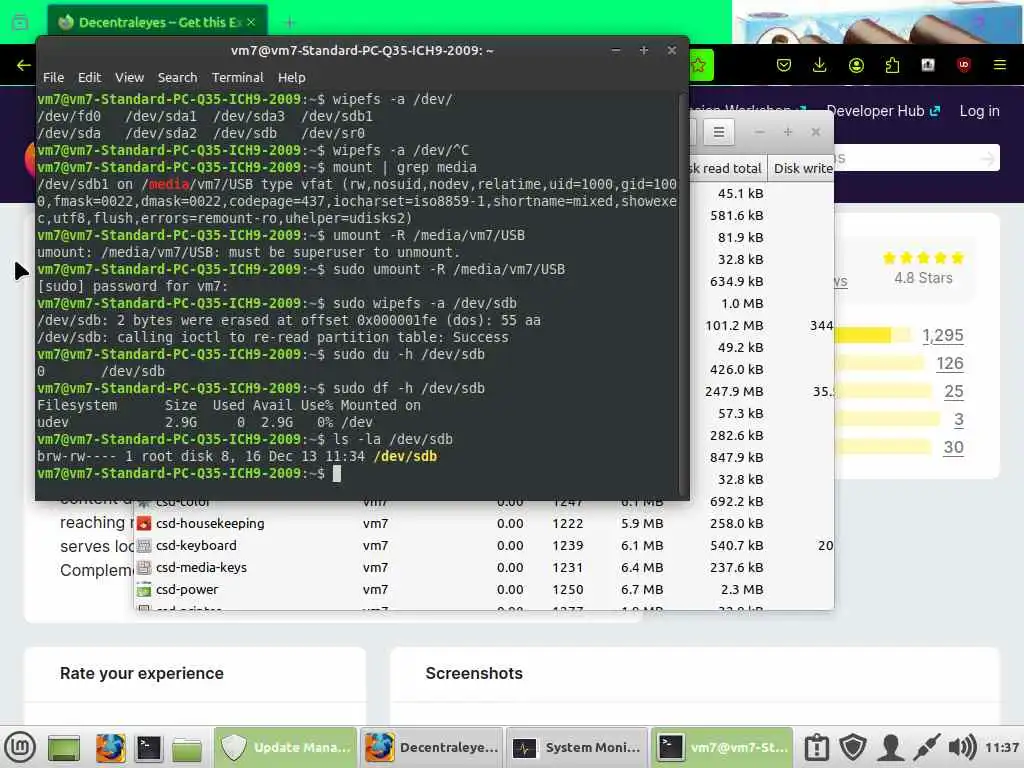Submit the add-ons search arrow

tap(988, 158)
